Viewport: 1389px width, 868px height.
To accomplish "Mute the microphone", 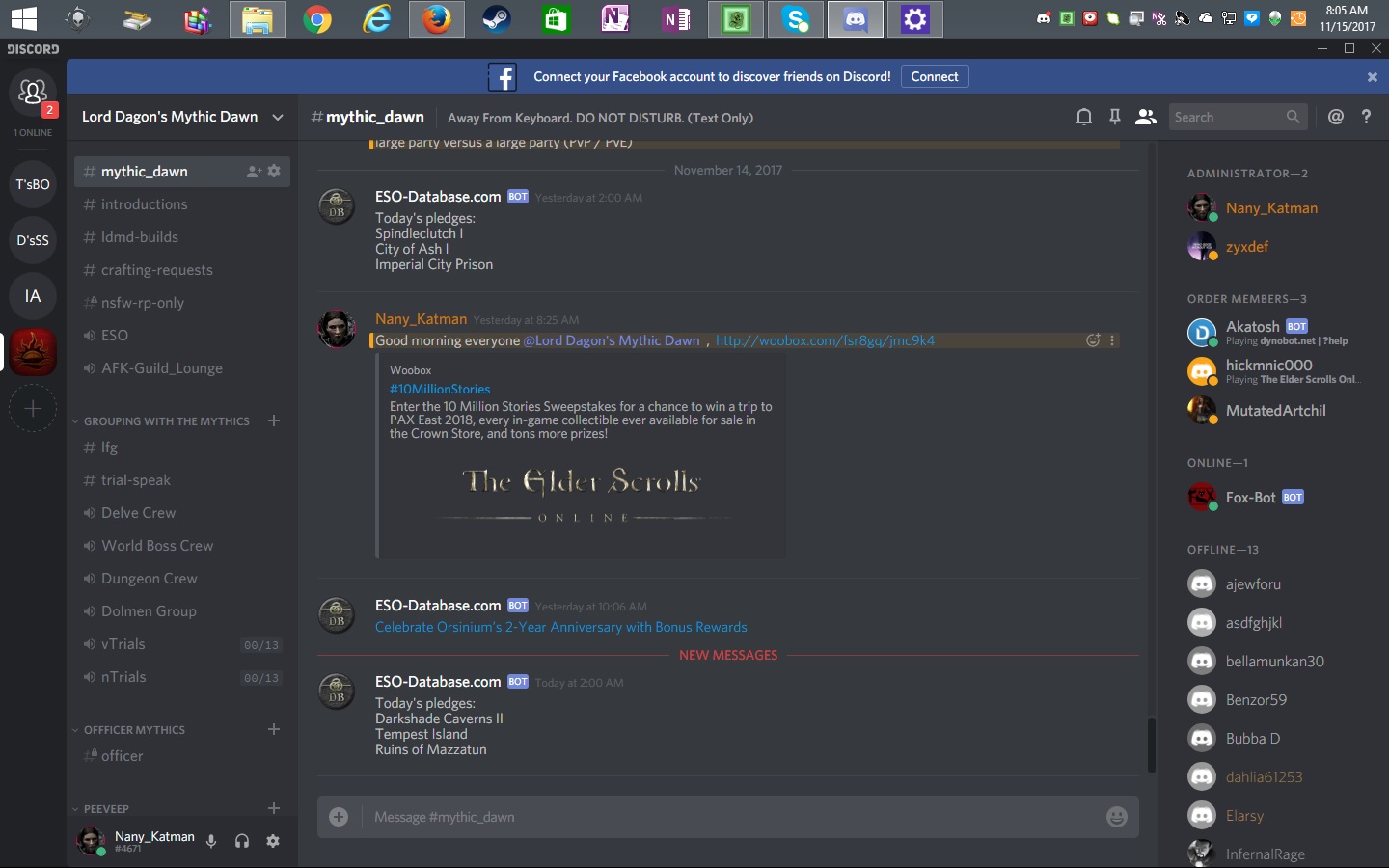I will [x=211, y=841].
